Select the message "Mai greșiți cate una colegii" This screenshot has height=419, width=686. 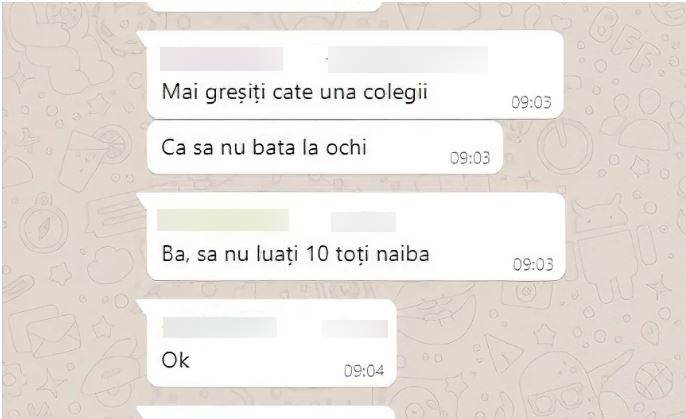(294, 93)
